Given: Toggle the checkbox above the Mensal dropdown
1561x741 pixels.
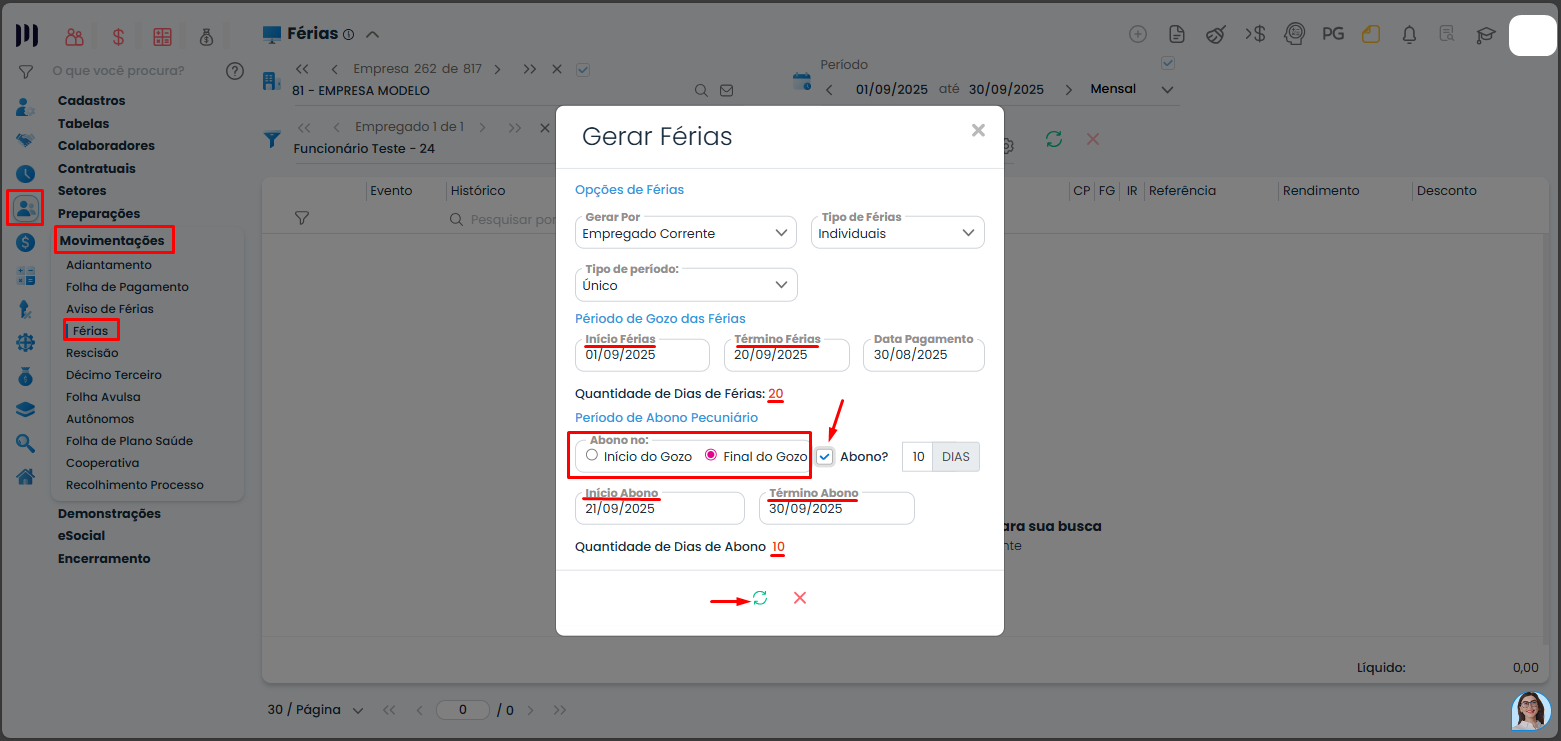Looking at the screenshot, I should [1166, 63].
